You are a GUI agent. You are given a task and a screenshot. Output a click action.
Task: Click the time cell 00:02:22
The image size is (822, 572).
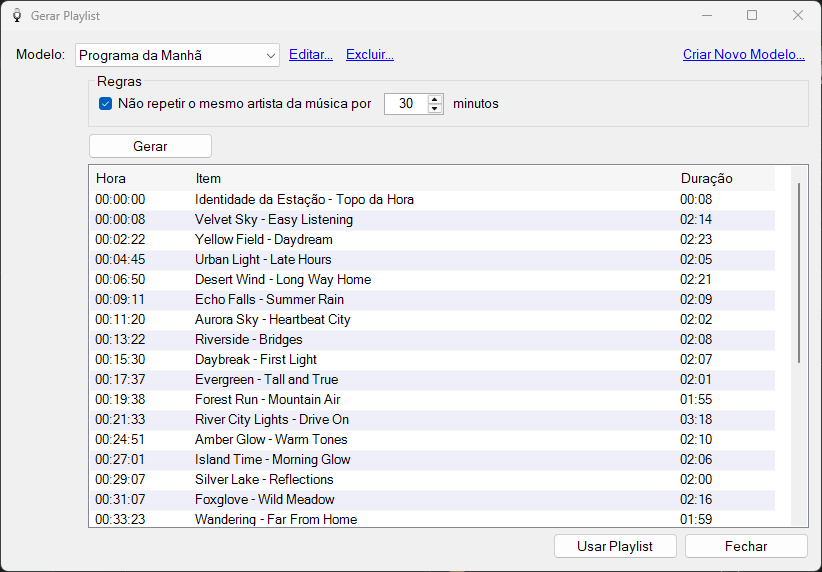[x=120, y=240]
